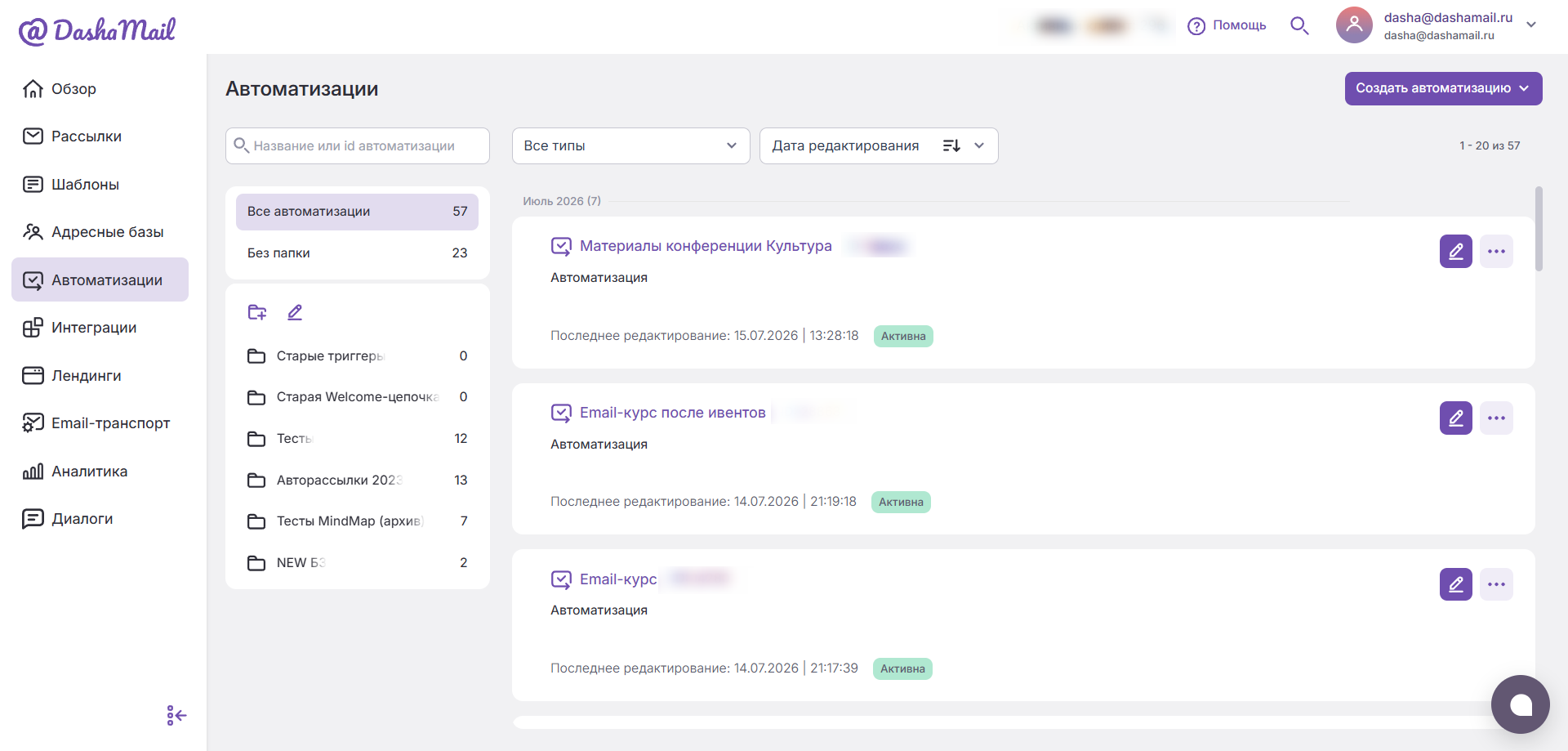
Task: Open Материалы конференции Культура automation
Action: click(706, 246)
